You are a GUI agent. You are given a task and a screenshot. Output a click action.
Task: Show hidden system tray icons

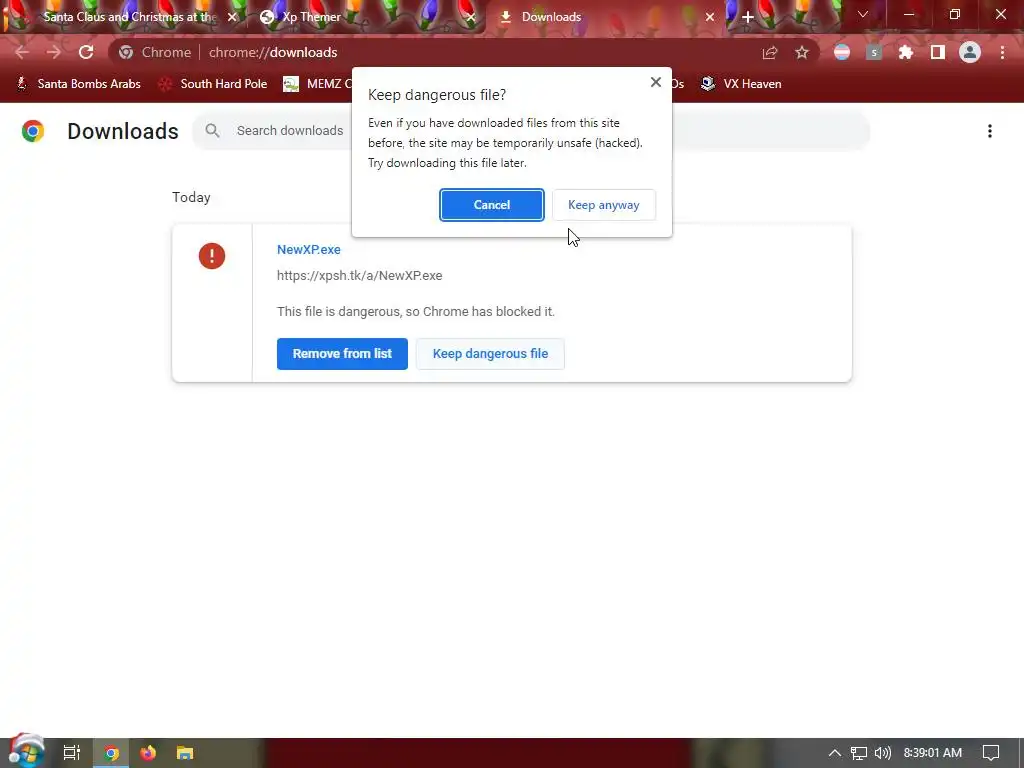(x=835, y=753)
